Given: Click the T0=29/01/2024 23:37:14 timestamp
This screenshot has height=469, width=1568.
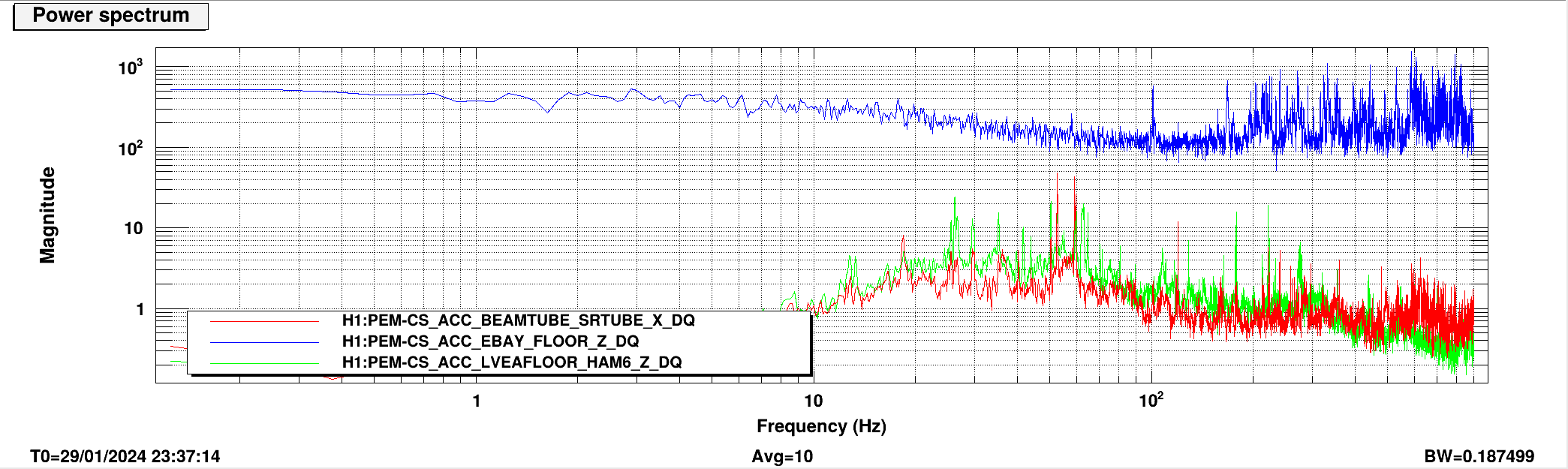Looking at the screenshot, I should pyautogui.click(x=125, y=456).
